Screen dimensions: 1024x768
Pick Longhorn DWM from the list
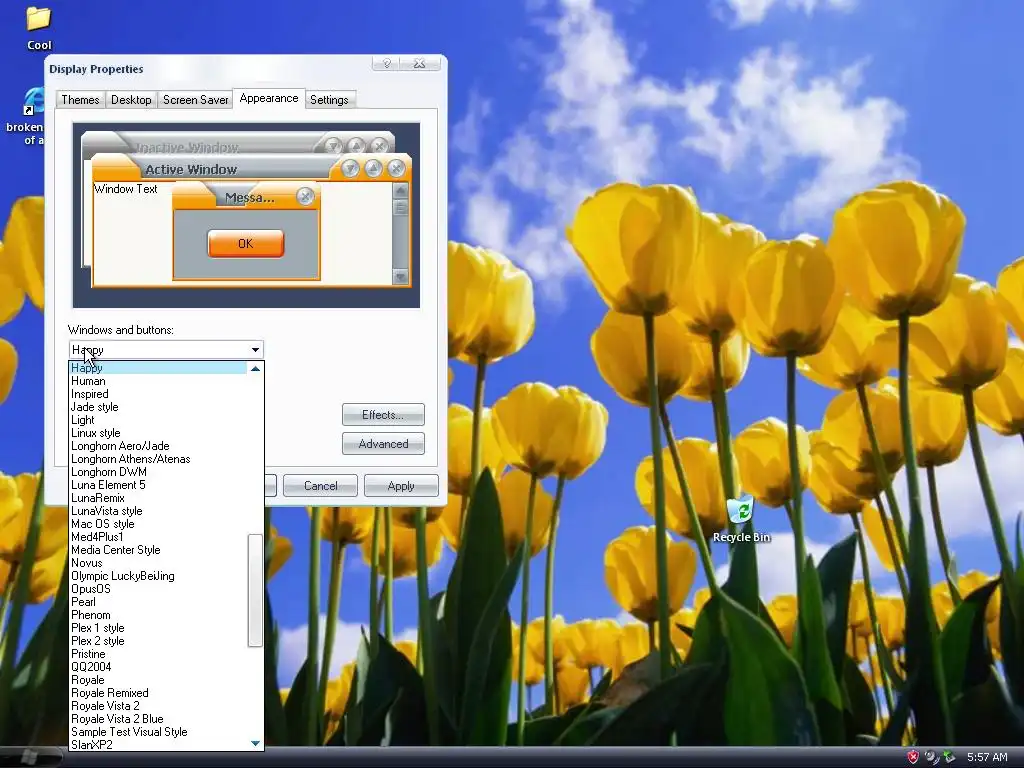click(x=158, y=472)
